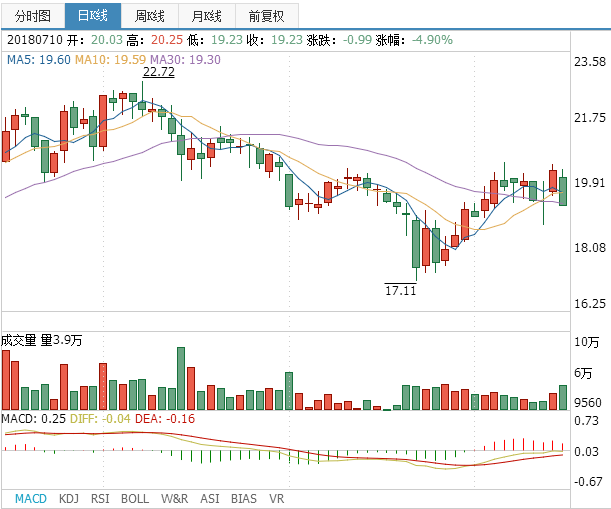Open the 月K线 tab
611x509 pixels.
pyautogui.click(x=207, y=16)
